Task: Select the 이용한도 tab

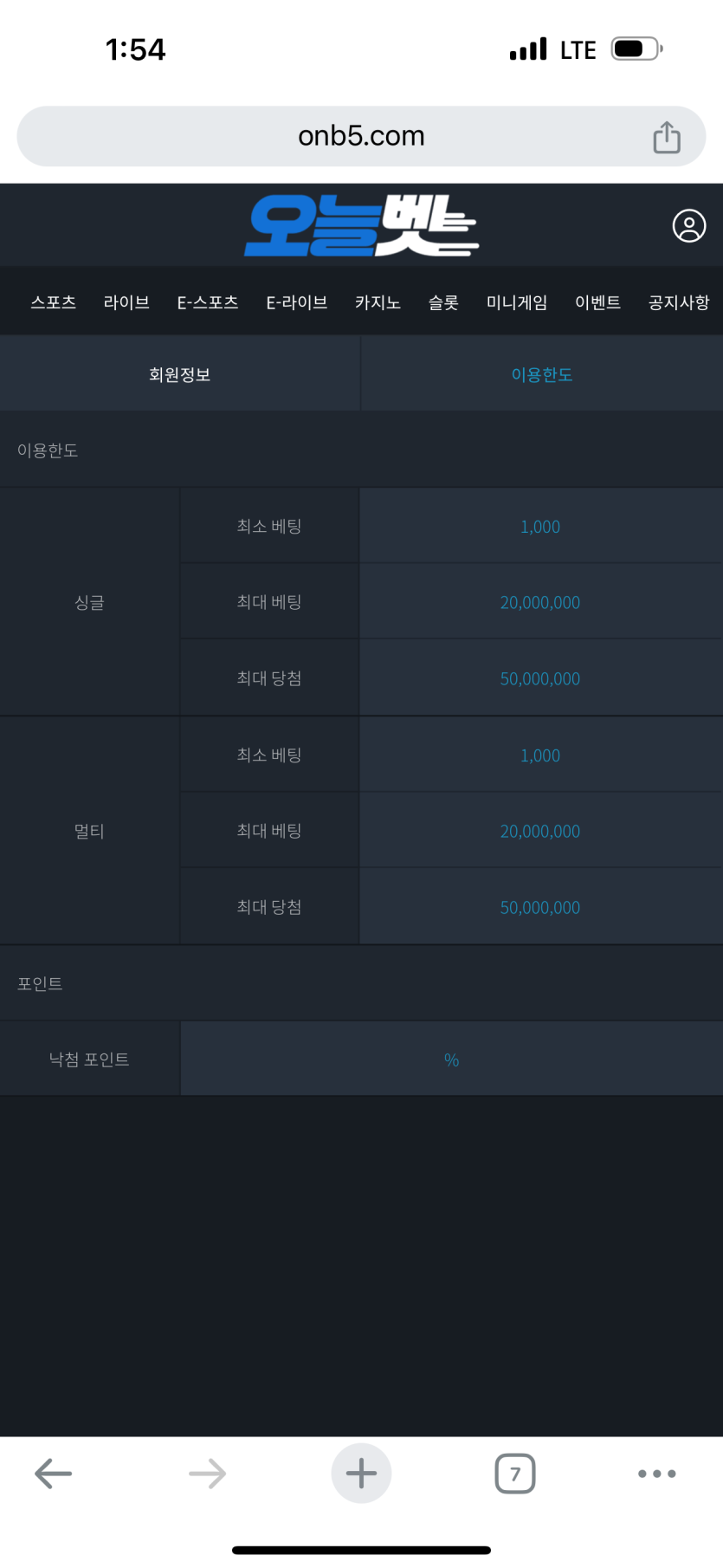Action: click(542, 374)
